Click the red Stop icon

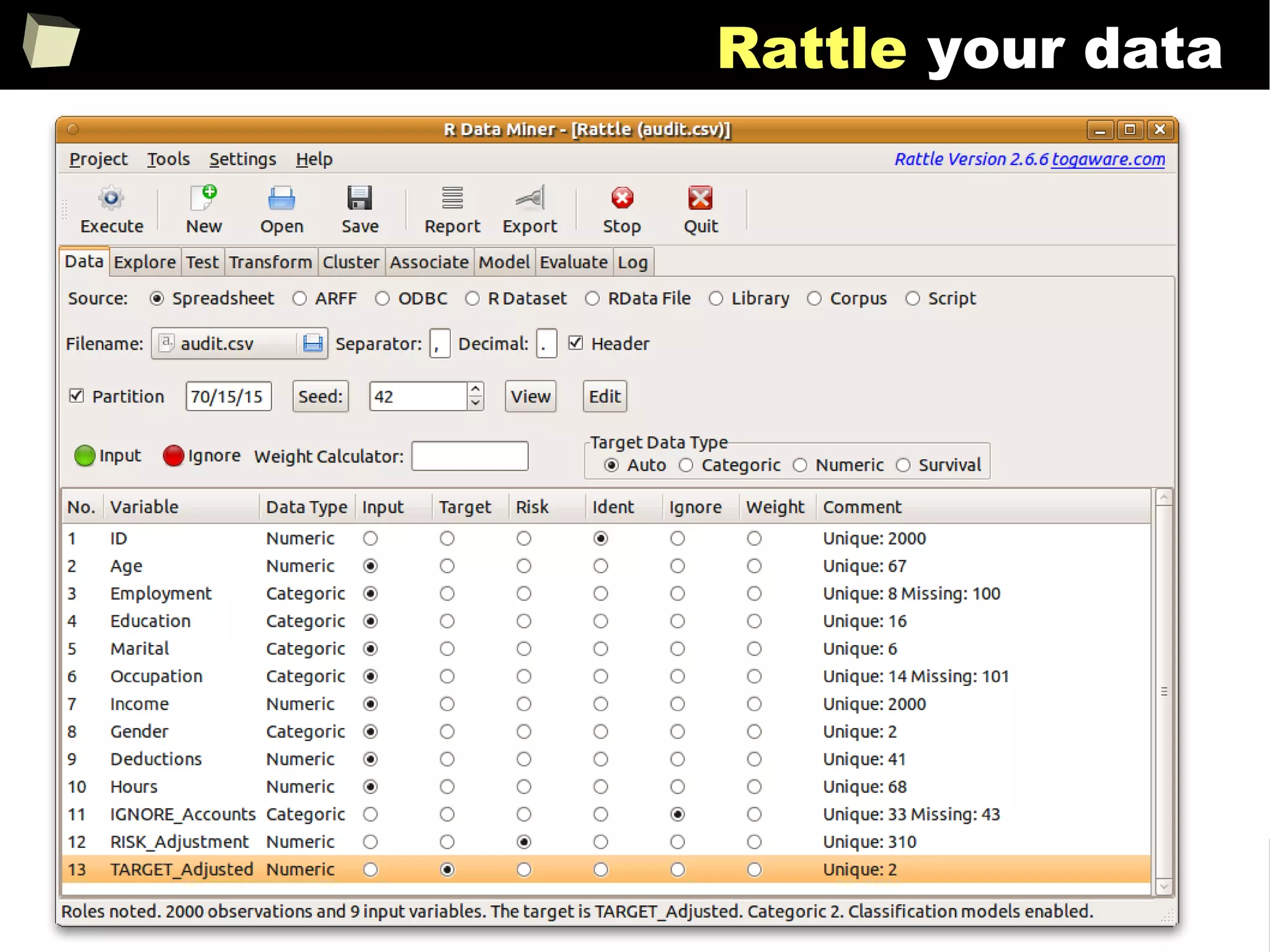622,198
